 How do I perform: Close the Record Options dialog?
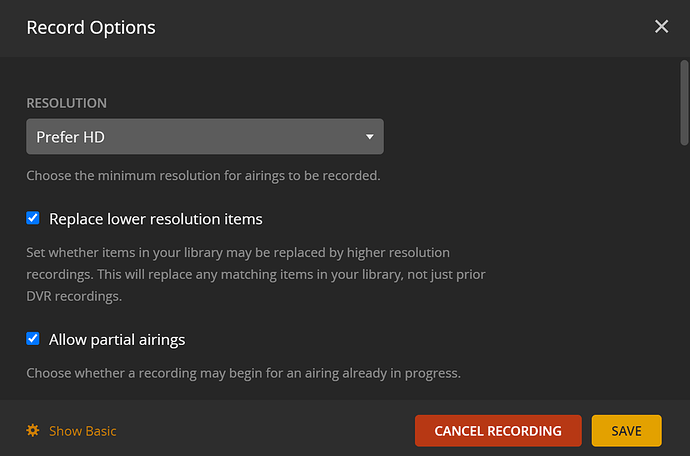tap(661, 27)
